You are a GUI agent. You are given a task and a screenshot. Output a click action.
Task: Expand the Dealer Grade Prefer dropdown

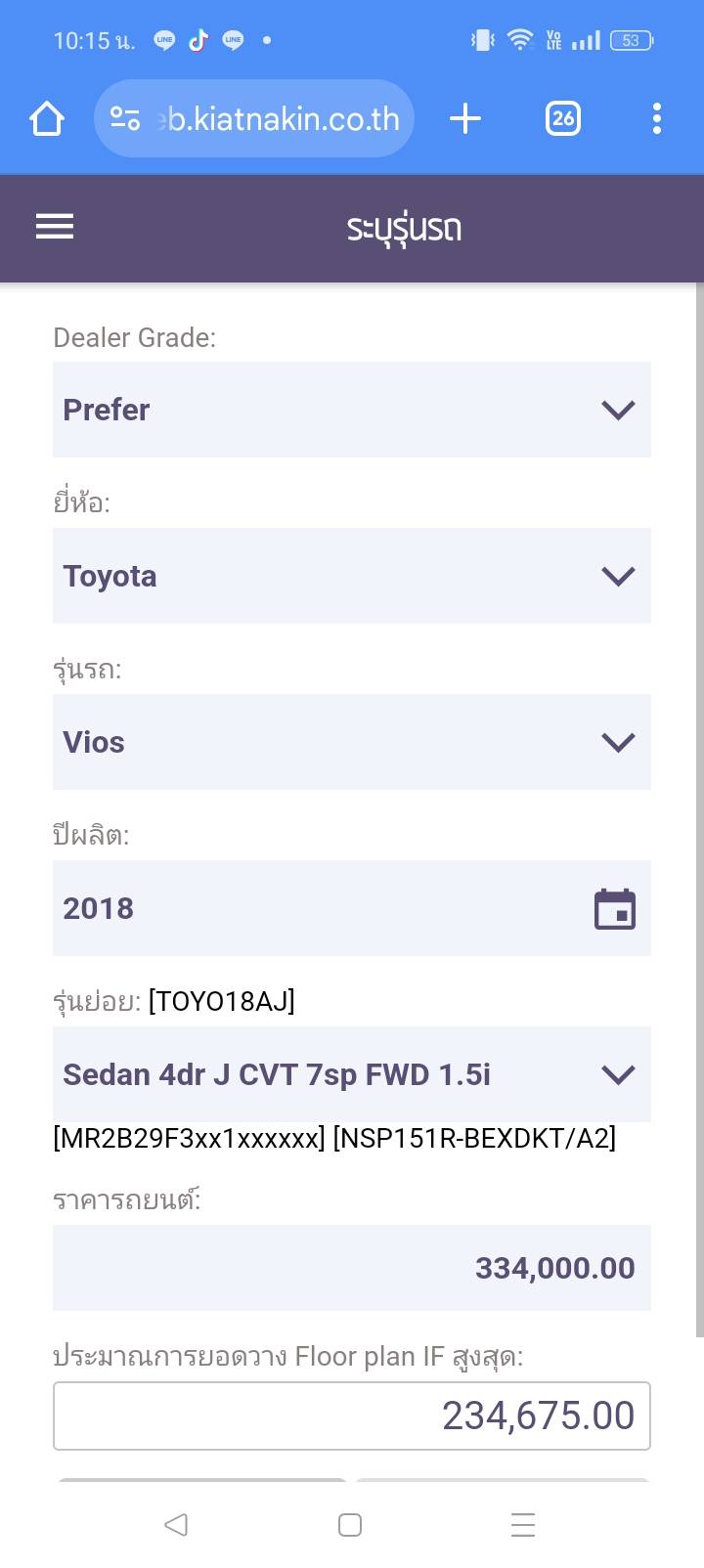(352, 410)
